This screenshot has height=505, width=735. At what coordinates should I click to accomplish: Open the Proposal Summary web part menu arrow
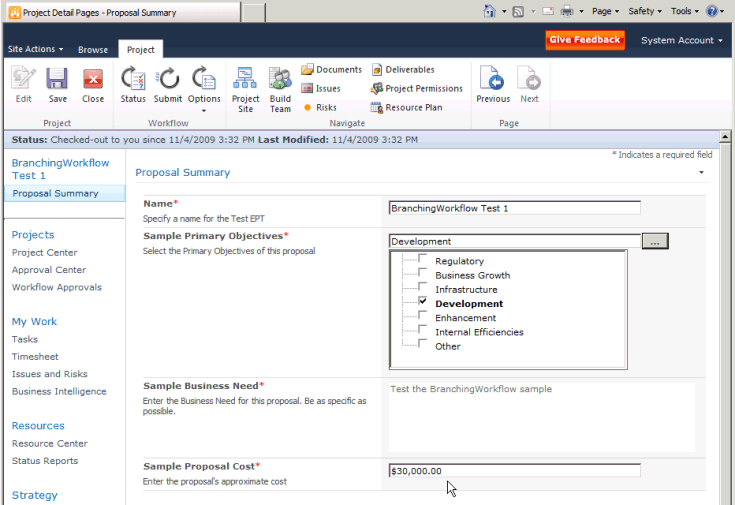(x=701, y=172)
